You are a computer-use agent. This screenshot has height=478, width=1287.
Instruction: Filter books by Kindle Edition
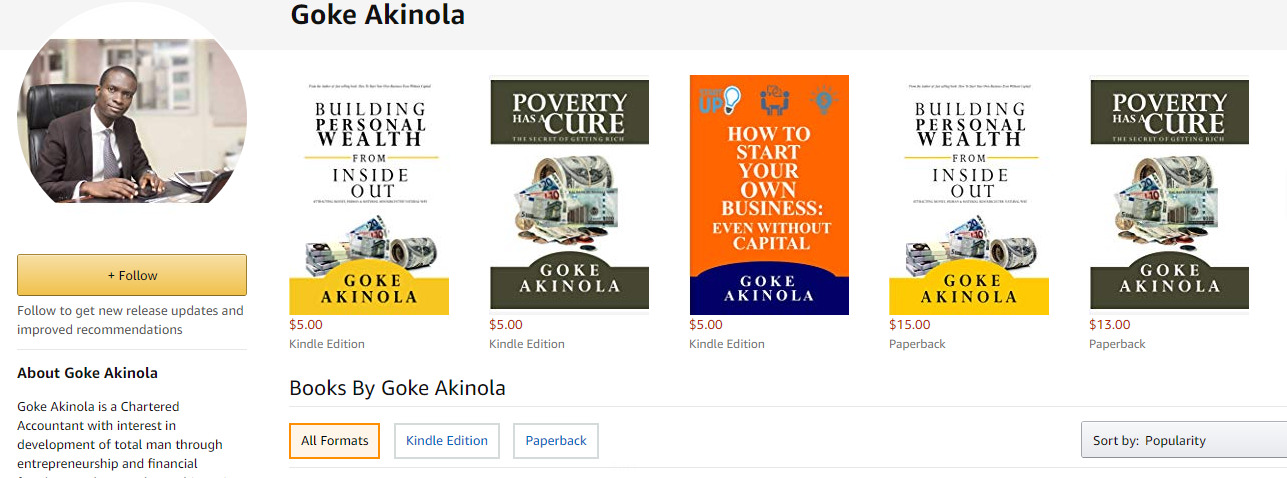447,441
